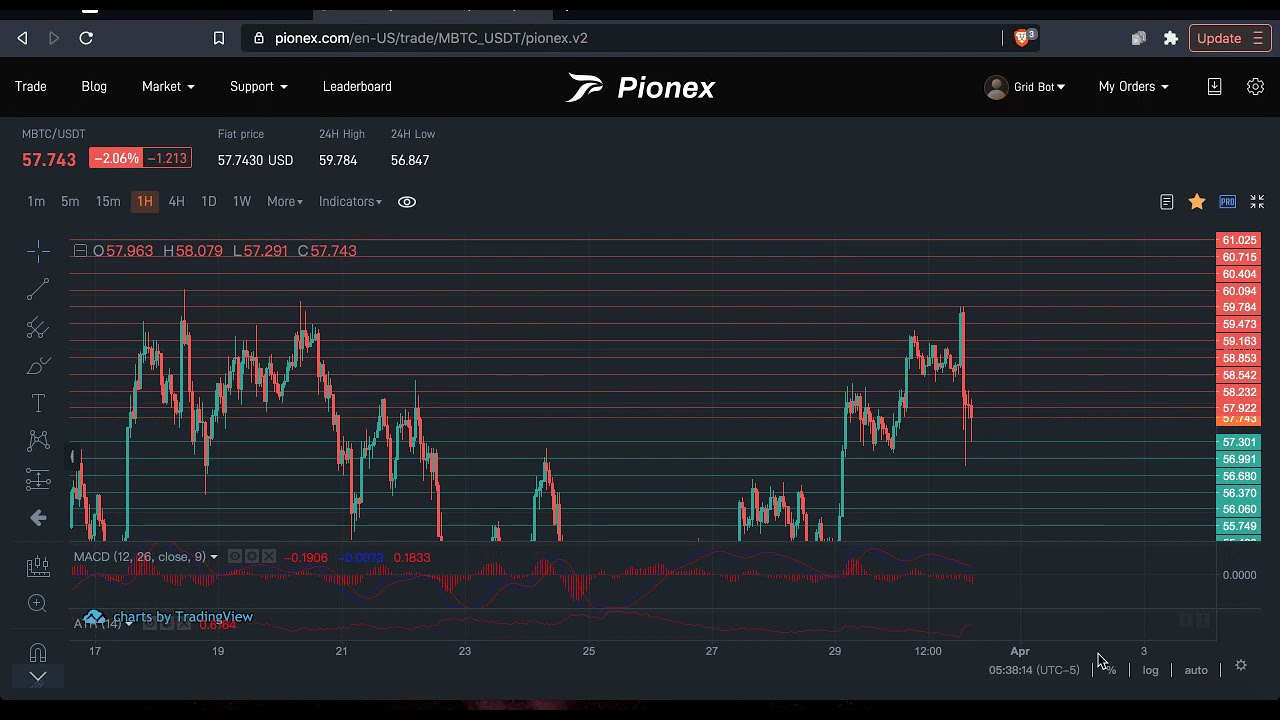Click the Pionex logo

(x=640, y=88)
